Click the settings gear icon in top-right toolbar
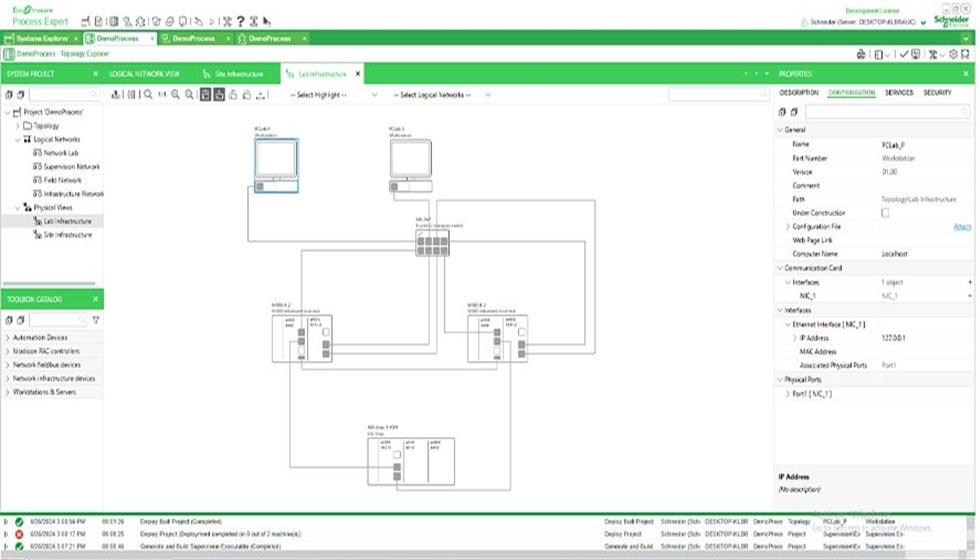The height and width of the screenshot is (560, 980). point(954,54)
